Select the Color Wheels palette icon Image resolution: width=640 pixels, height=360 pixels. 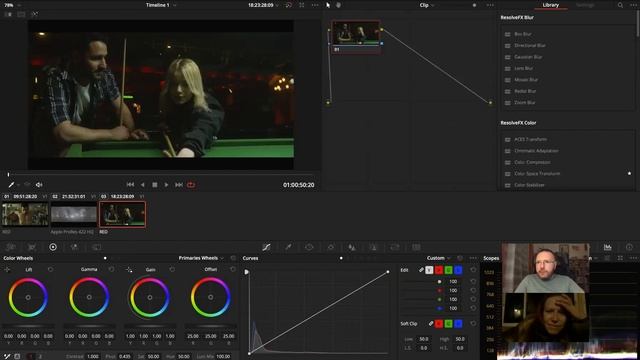[x=53, y=247]
